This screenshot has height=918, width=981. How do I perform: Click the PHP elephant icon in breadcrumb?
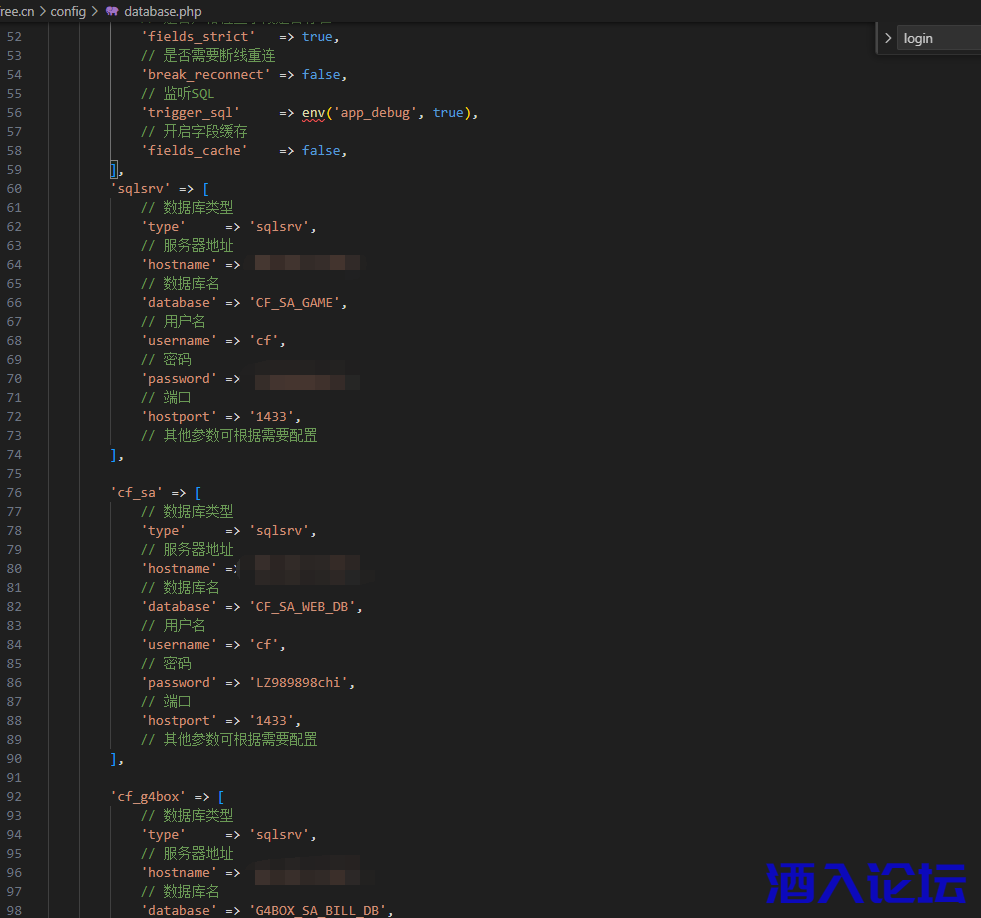click(112, 11)
